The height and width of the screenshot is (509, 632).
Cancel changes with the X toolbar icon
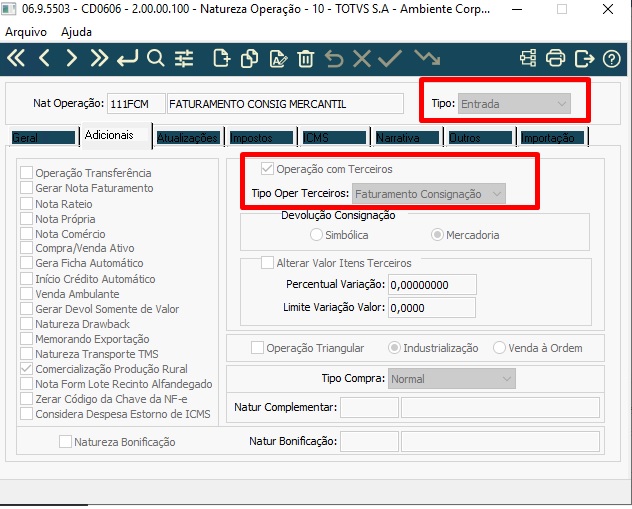362,58
